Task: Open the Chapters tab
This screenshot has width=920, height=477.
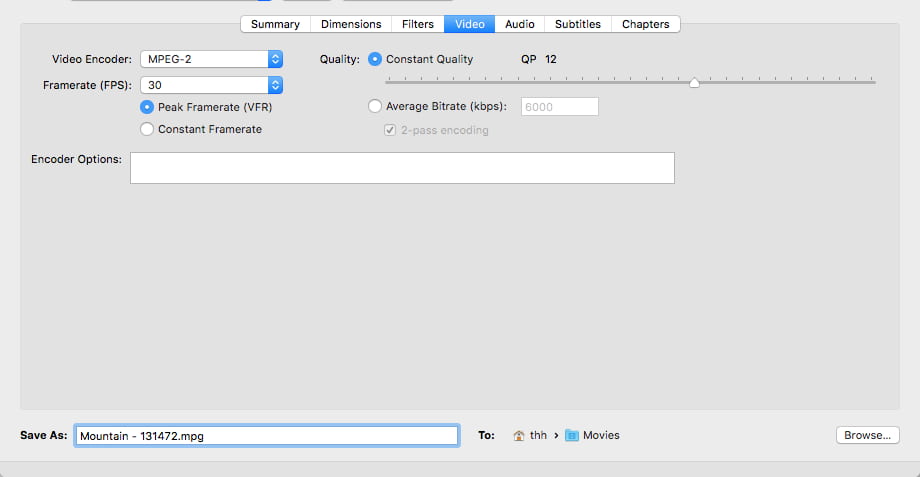Action: coord(645,24)
